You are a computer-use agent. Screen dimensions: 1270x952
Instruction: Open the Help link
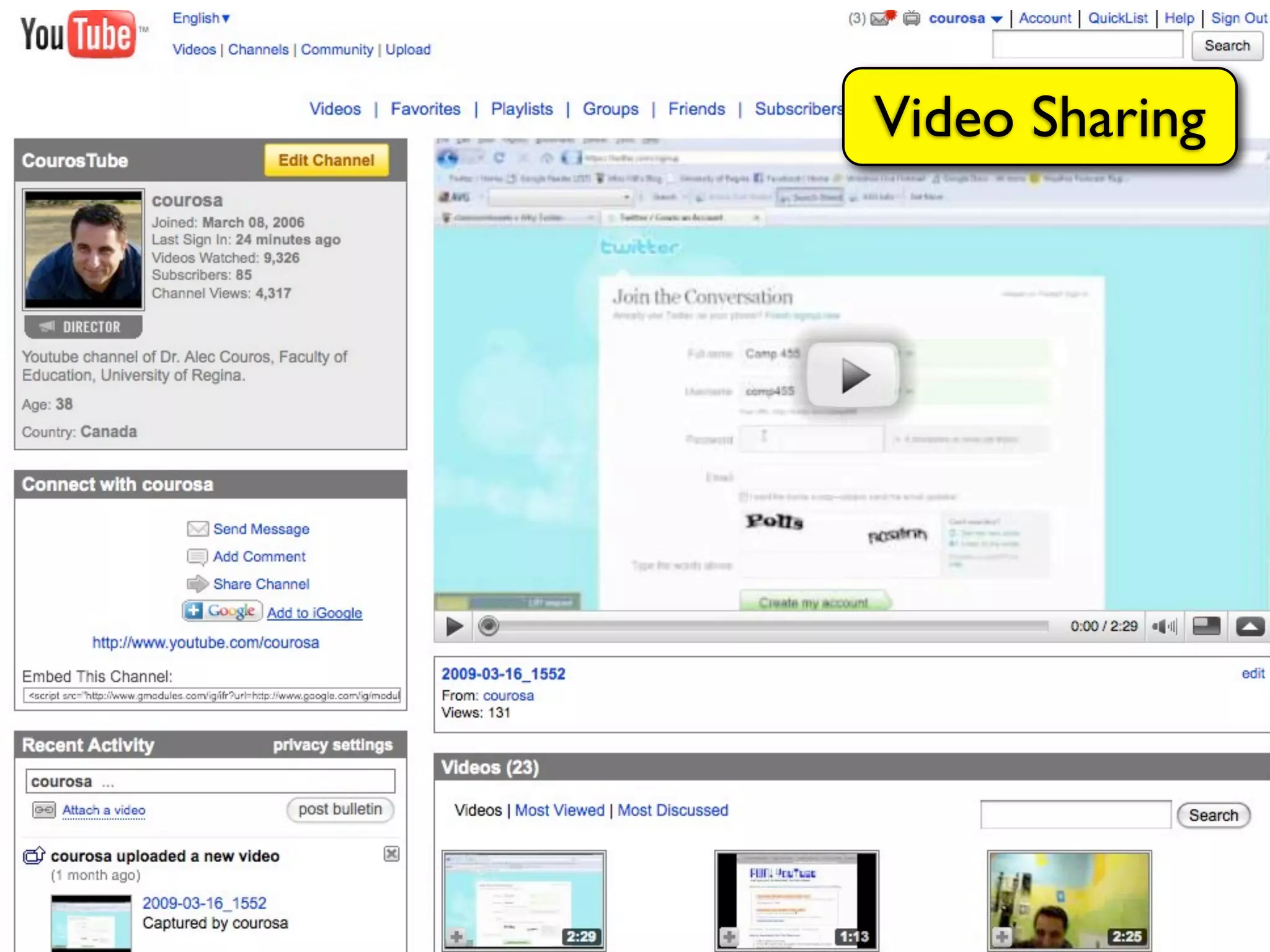coord(1179,18)
